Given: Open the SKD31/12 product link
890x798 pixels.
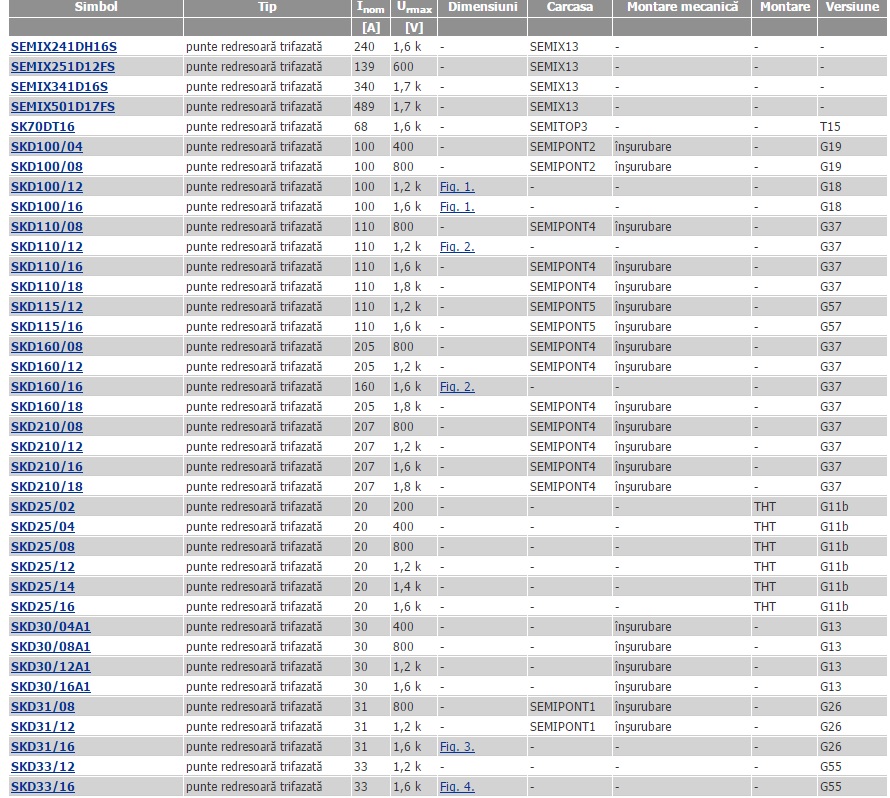Looking at the screenshot, I should click(x=43, y=727).
